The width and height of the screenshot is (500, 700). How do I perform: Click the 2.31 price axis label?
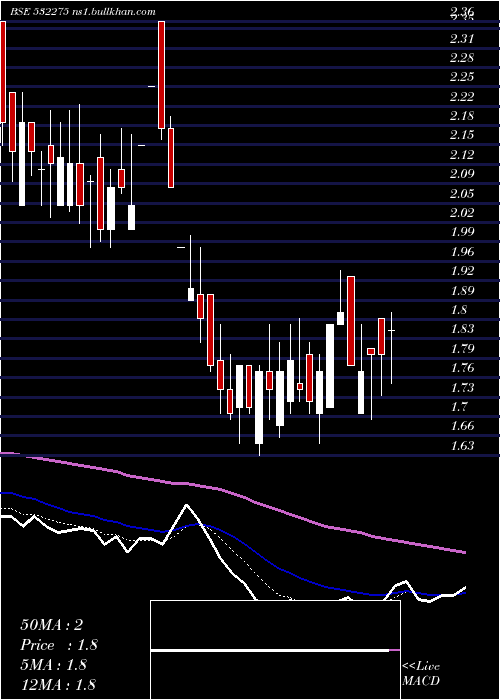tap(462, 39)
